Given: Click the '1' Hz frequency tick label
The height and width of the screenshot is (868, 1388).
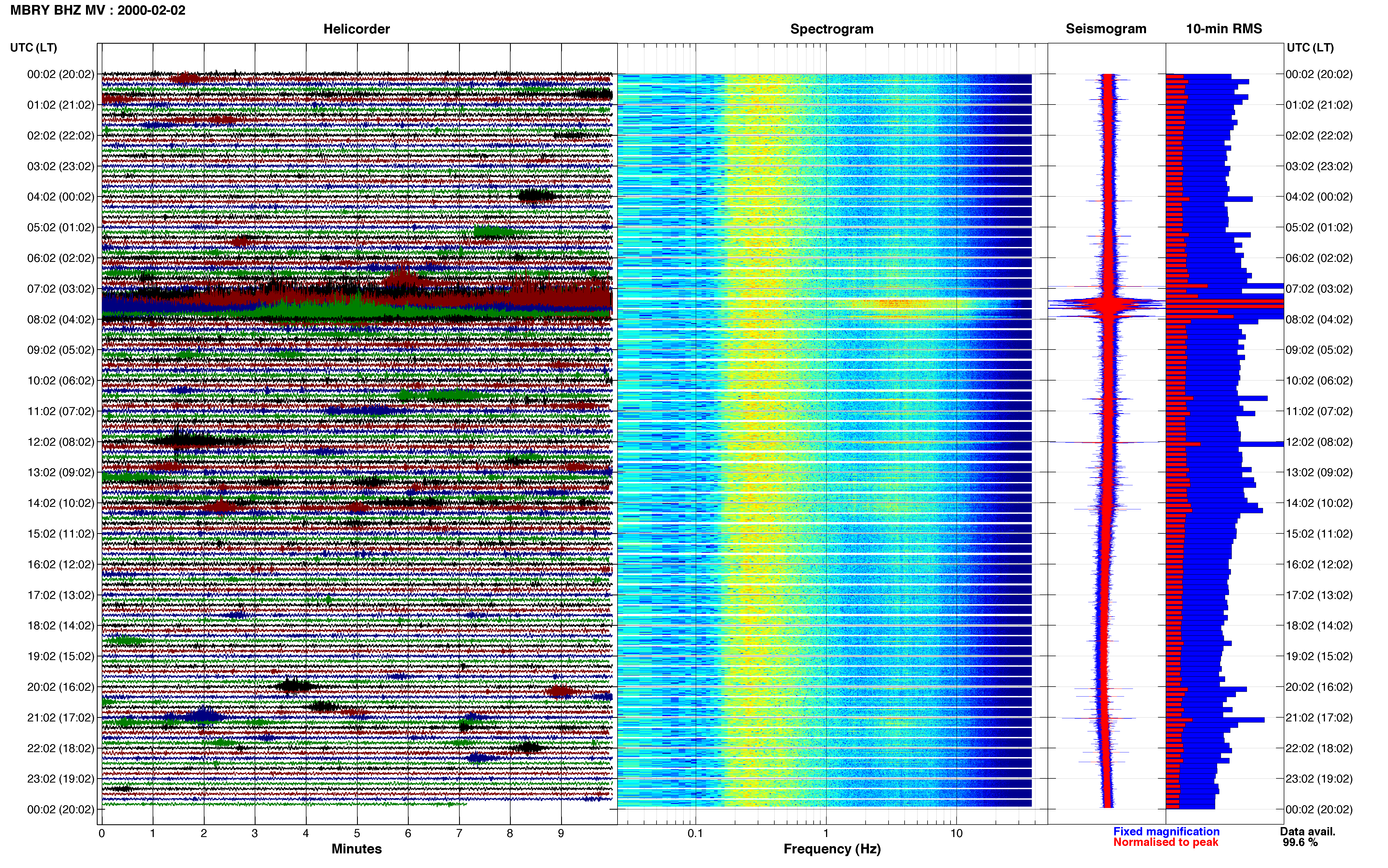Looking at the screenshot, I should pyautogui.click(x=826, y=833).
